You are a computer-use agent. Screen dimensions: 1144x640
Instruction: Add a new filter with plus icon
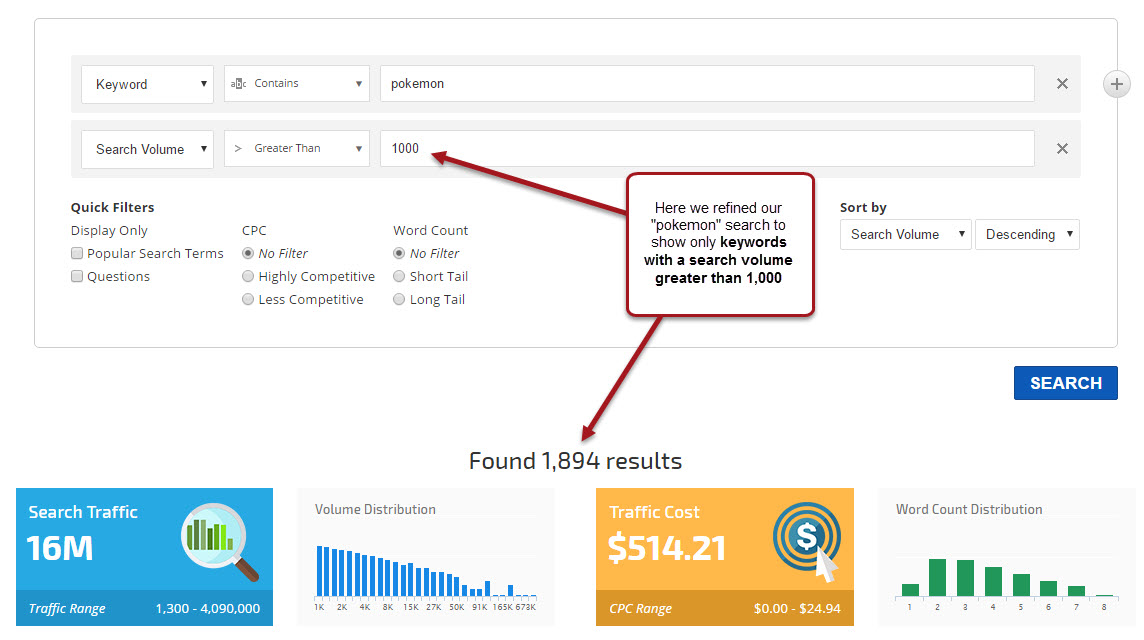[x=1116, y=84]
